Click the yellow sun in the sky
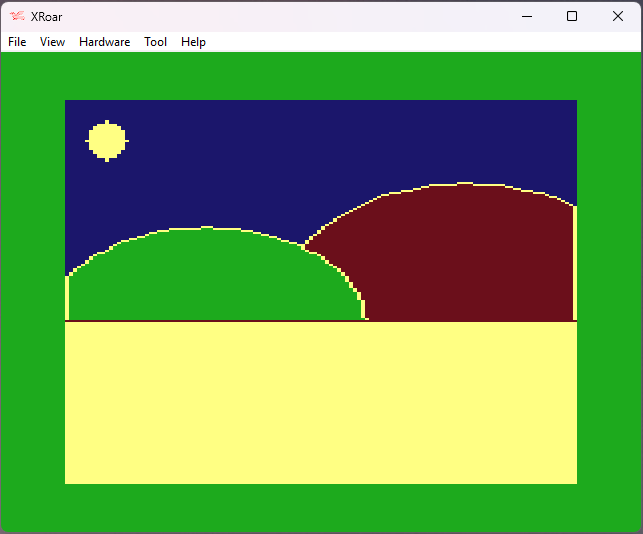643x534 pixels. point(107,140)
